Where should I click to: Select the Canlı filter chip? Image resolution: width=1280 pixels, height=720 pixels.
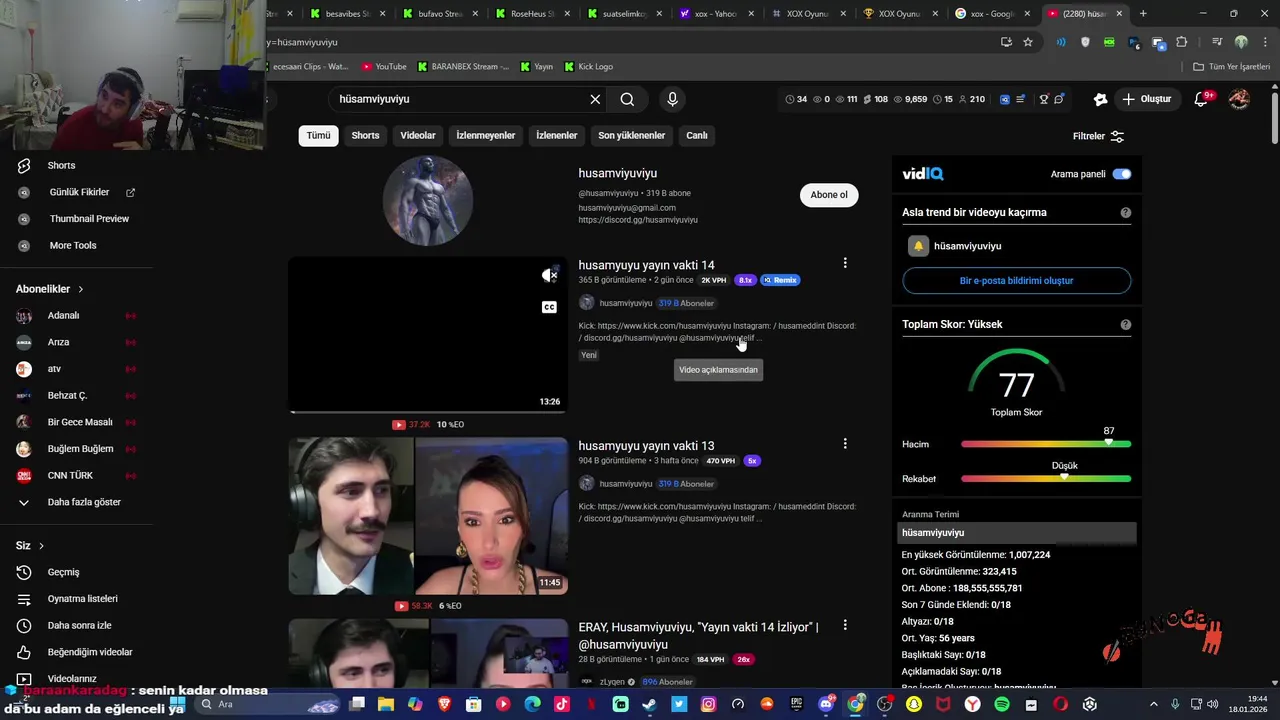[x=697, y=135]
